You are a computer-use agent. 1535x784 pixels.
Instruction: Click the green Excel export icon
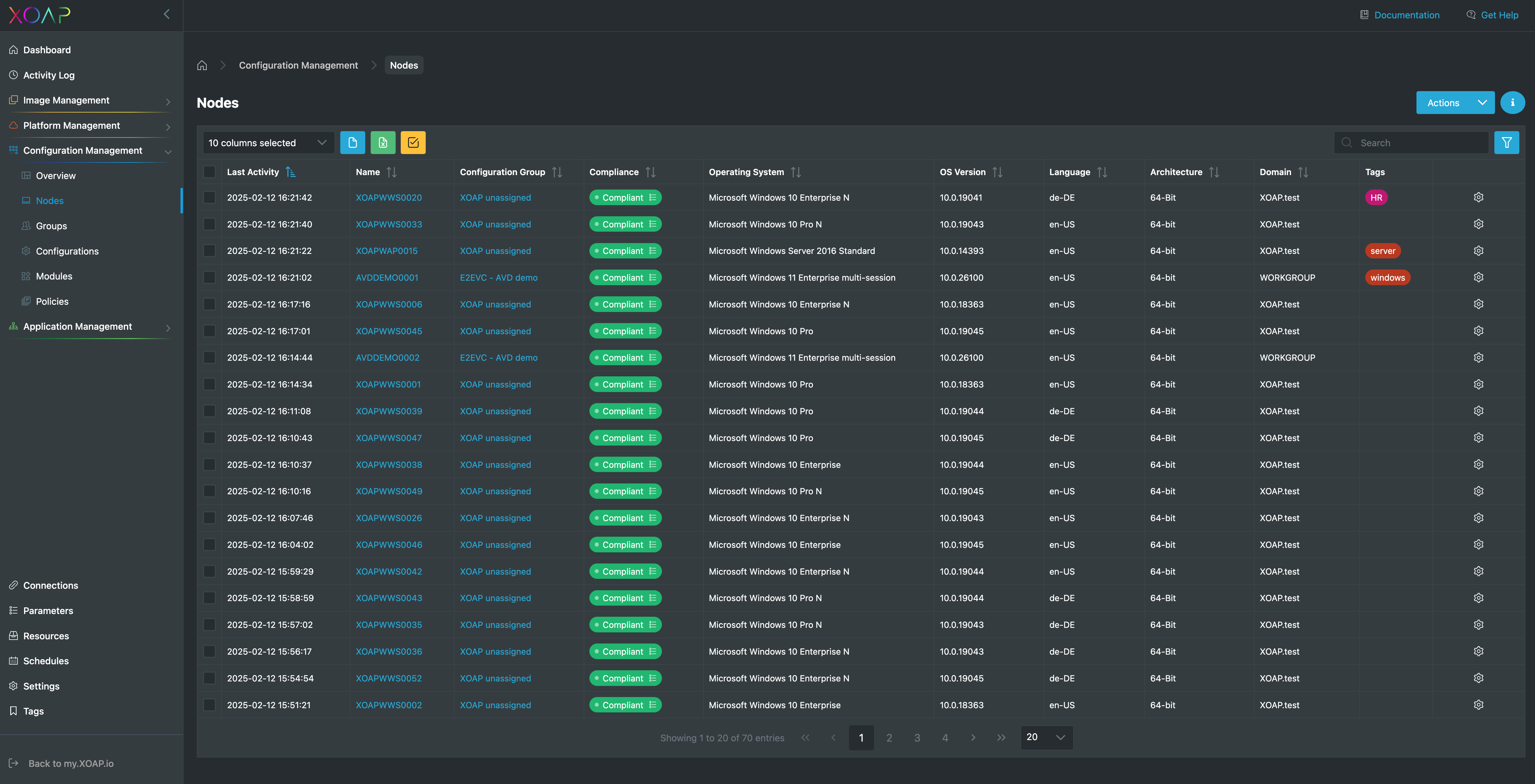[x=383, y=142]
